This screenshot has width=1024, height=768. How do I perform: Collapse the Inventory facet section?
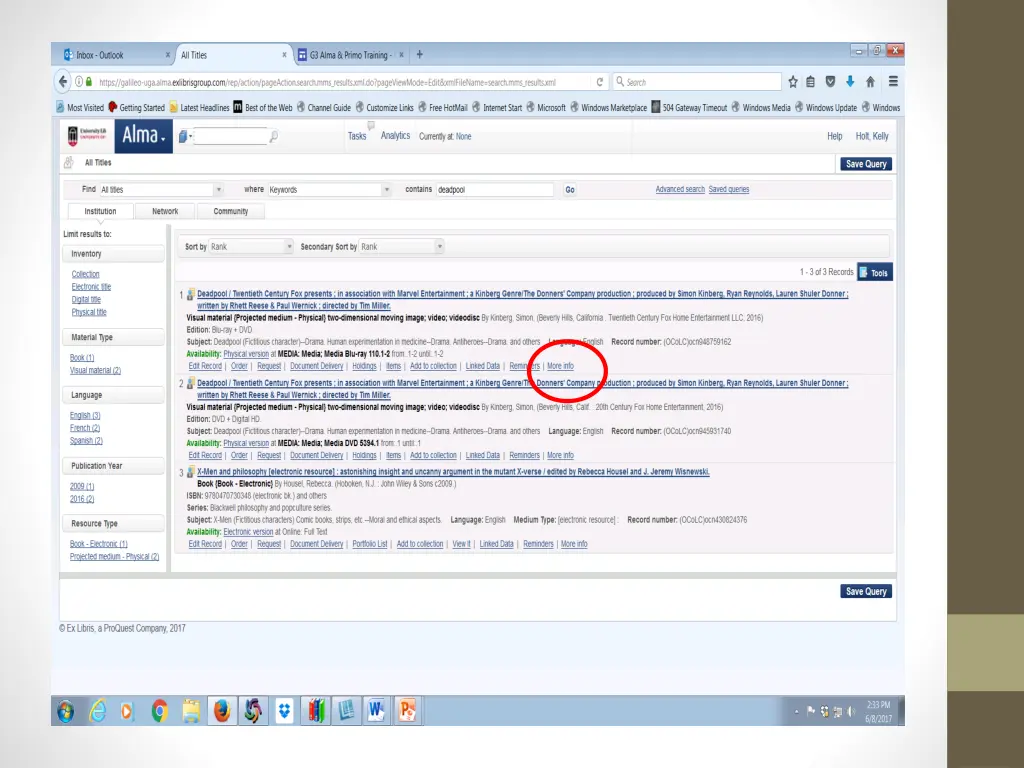pos(113,254)
